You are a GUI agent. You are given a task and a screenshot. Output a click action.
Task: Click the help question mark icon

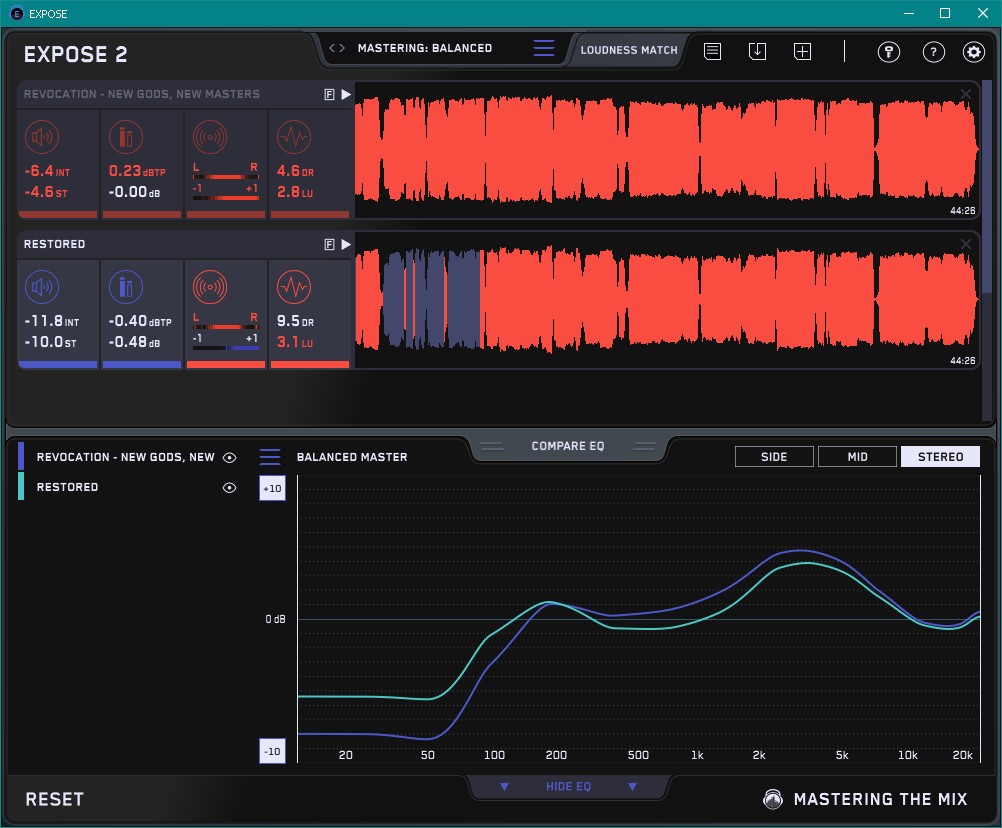[x=933, y=52]
